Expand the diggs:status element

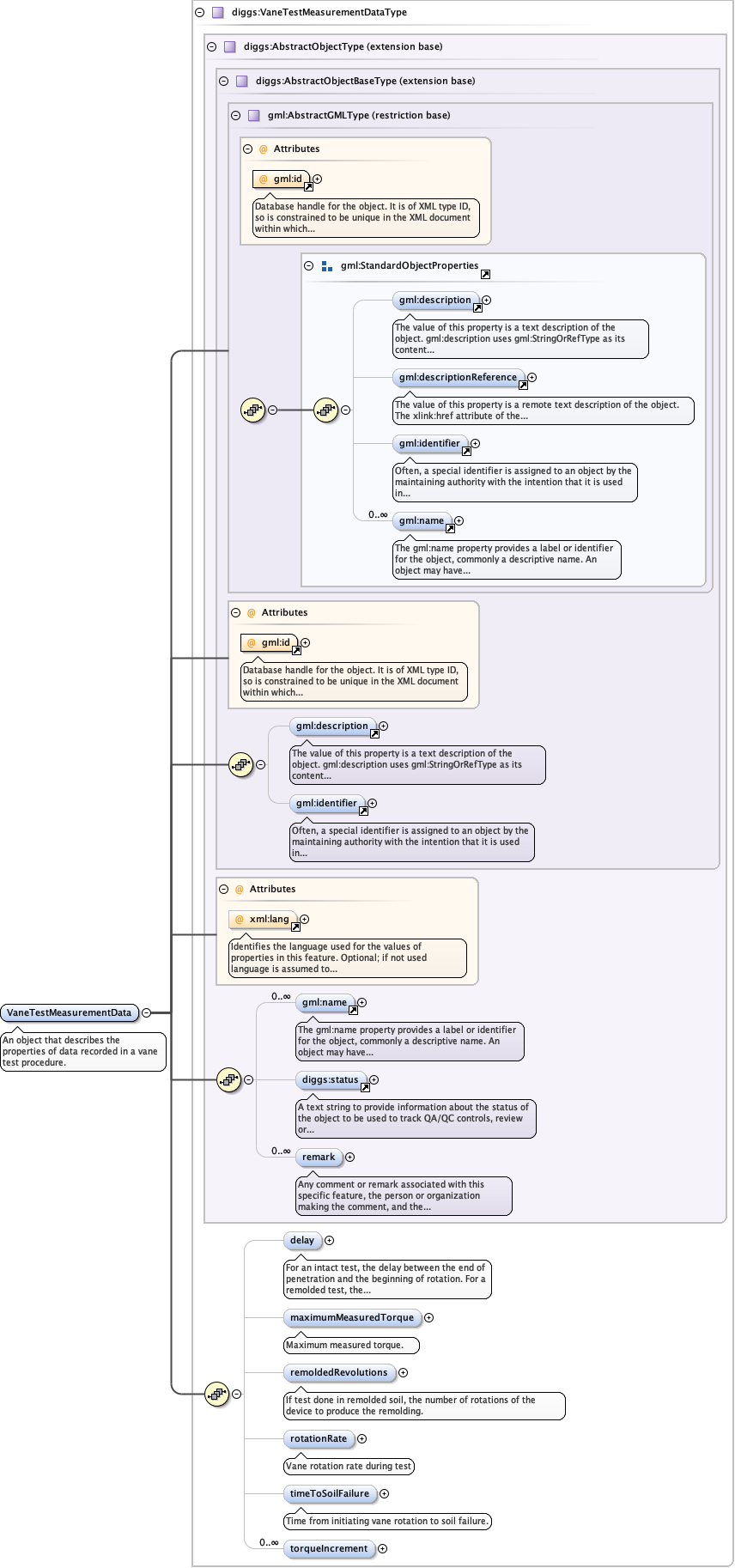point(374,1080)
